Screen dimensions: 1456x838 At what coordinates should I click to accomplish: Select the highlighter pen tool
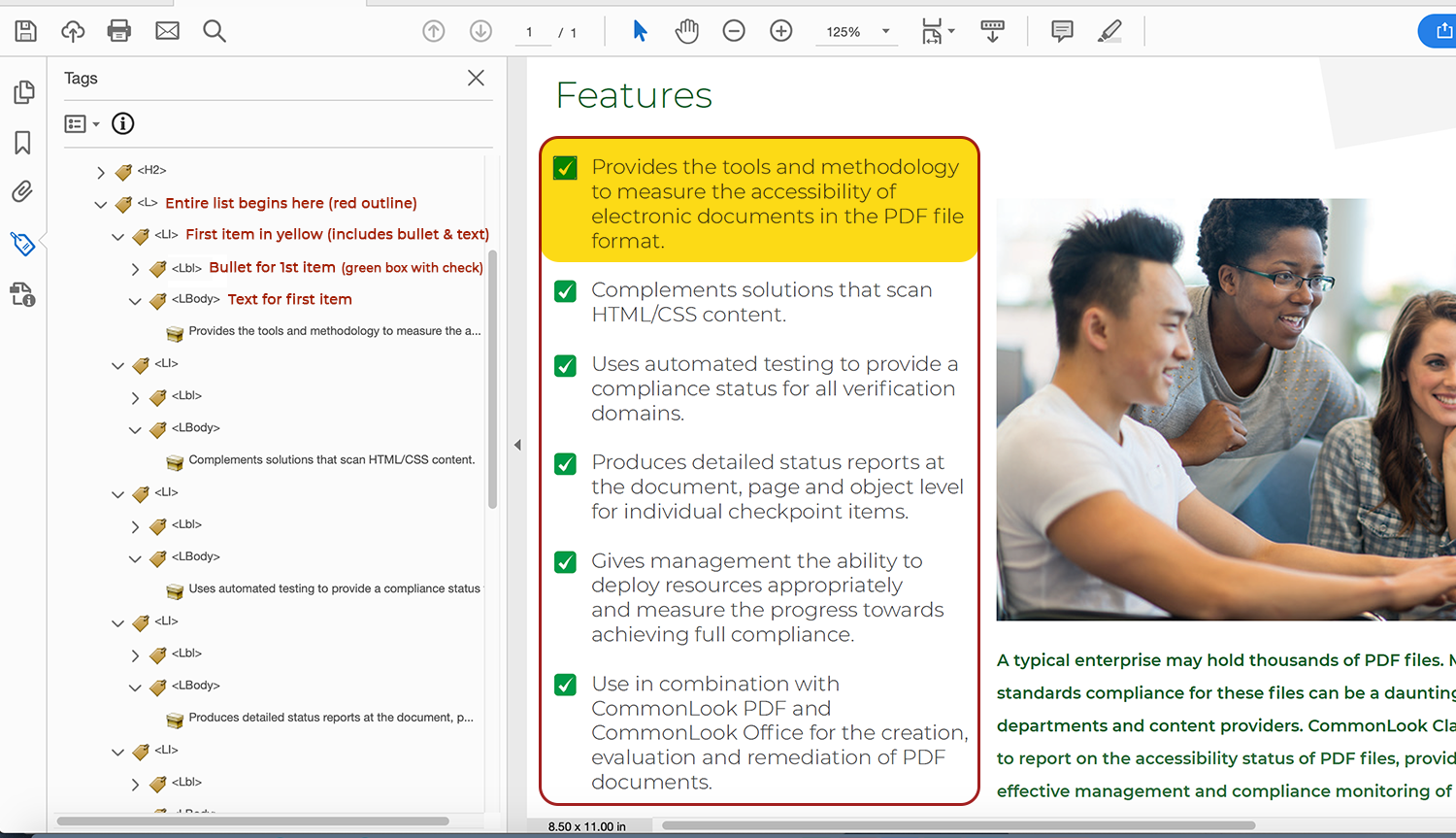(1109, 31)
